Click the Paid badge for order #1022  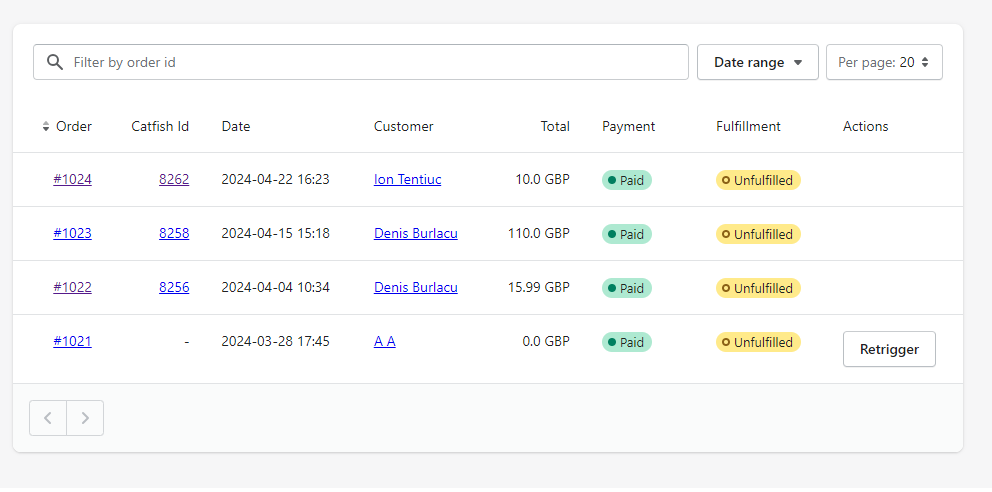[x=626, y=288]
